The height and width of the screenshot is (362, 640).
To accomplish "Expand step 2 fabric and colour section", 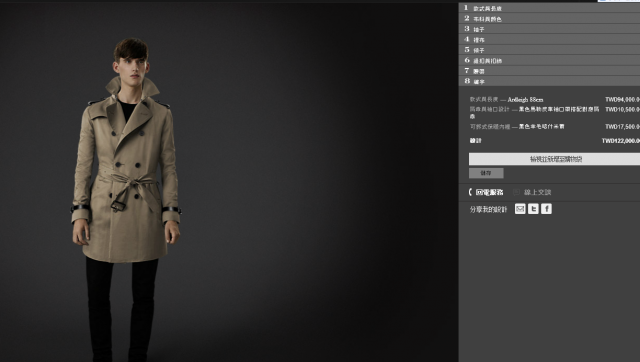I will (x=549, y=18).
